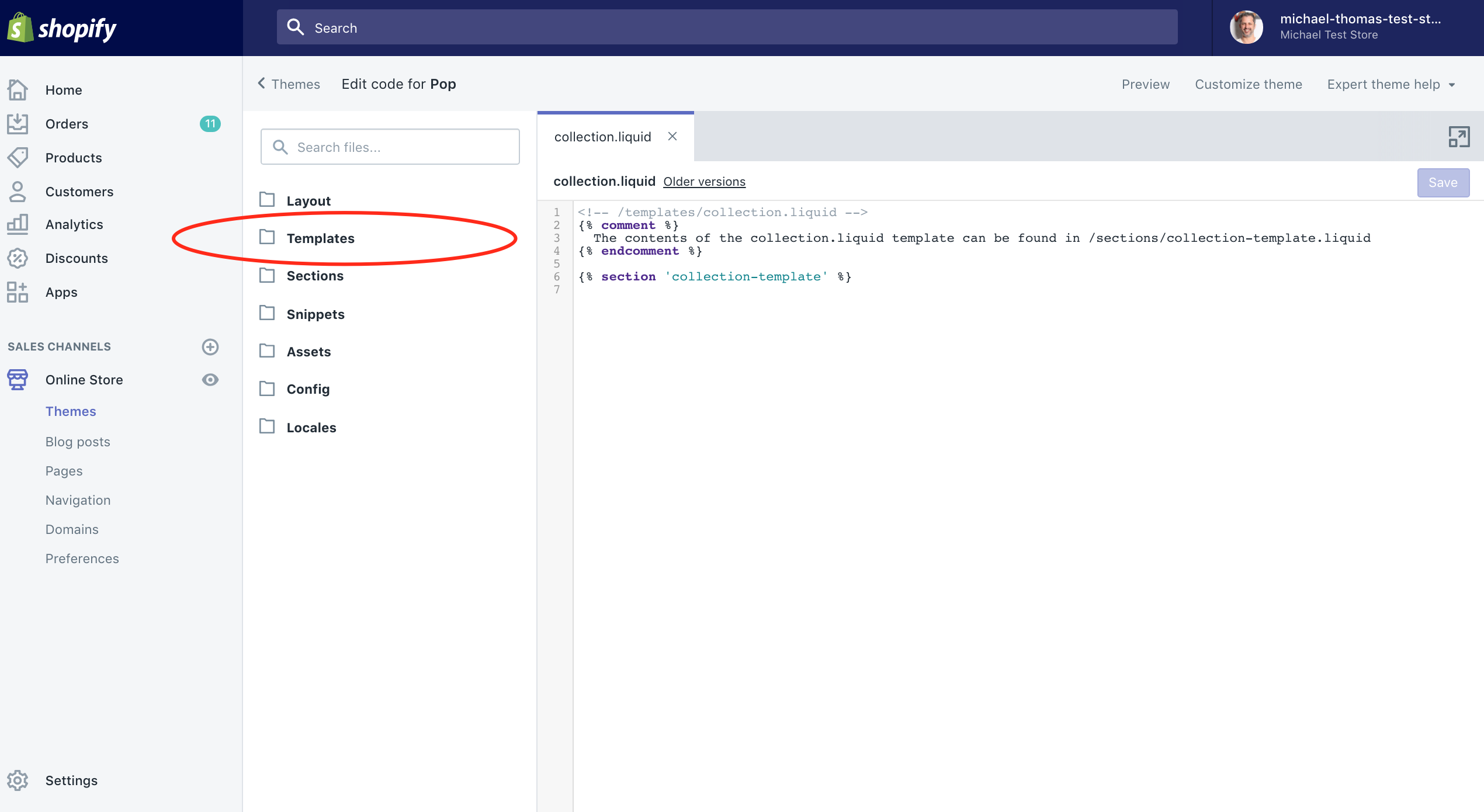Screen dimensions: 1484x812
Task: Click the Preview link
Action: 1146,84
